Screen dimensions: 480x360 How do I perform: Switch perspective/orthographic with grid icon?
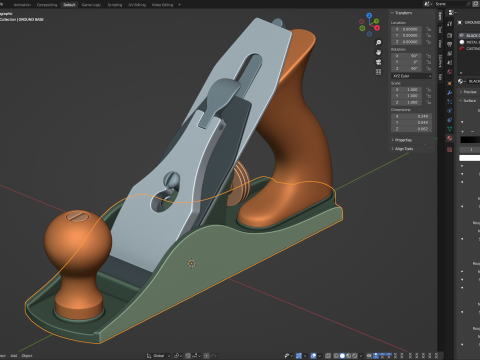pyautogui.click(x=378, y=72)
